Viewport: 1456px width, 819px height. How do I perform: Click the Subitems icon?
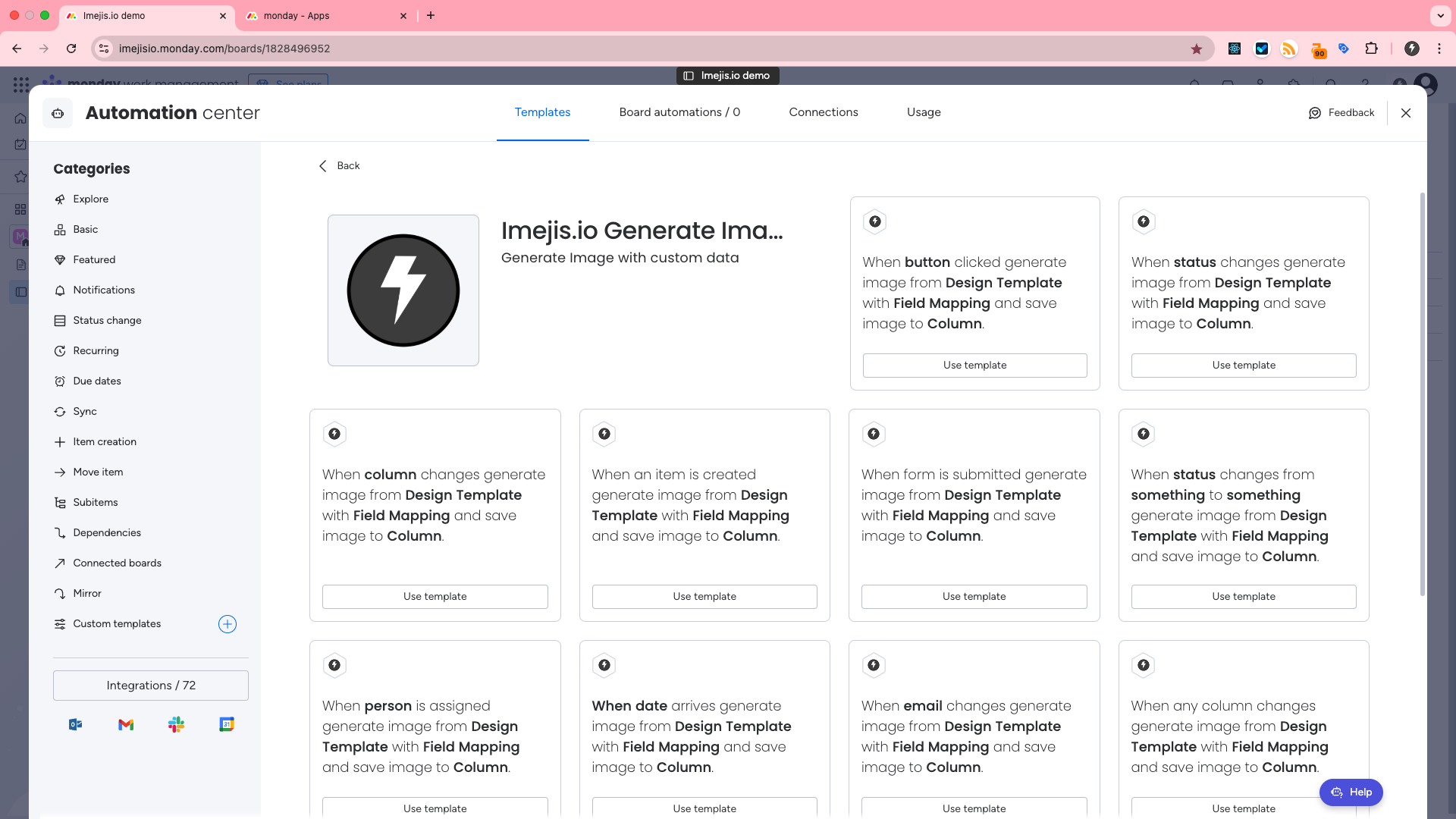tap(60, 503)
